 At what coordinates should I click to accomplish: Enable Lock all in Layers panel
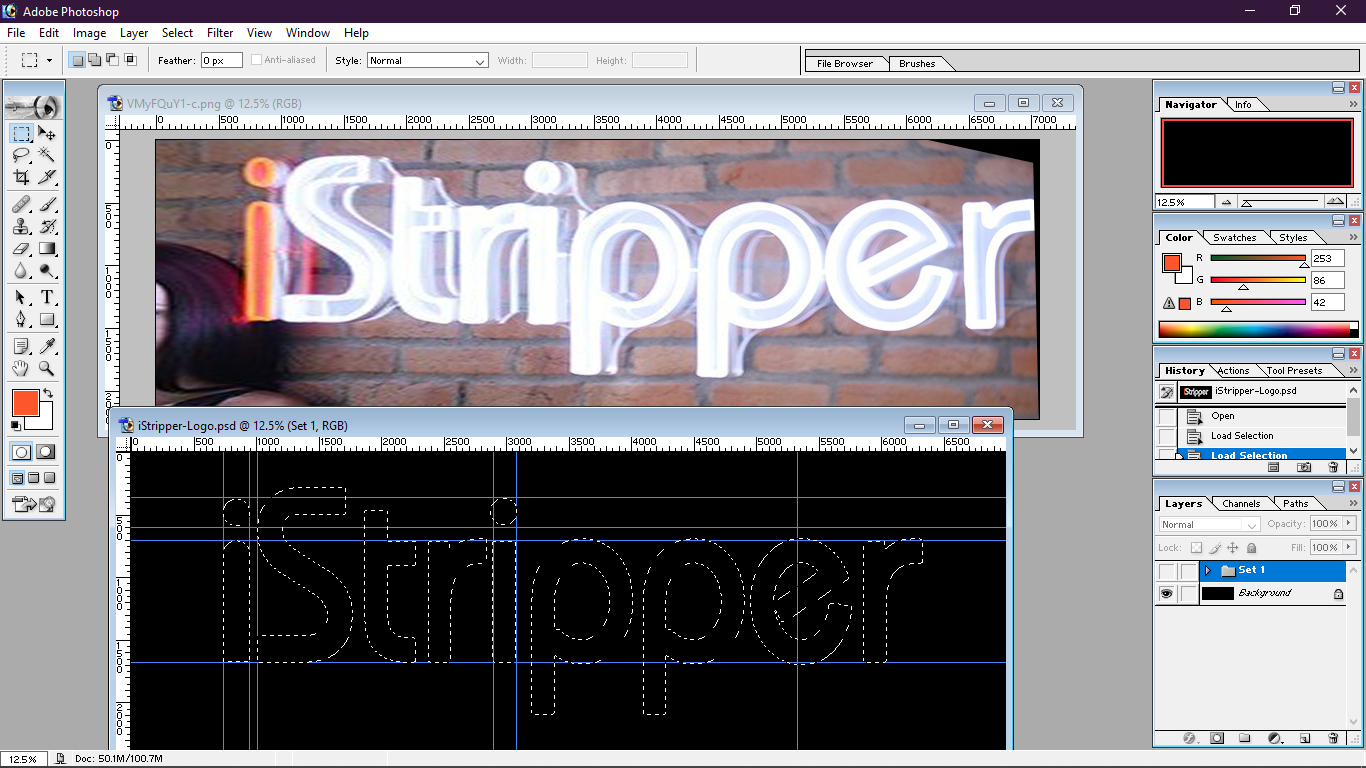tap(1251, 548)
